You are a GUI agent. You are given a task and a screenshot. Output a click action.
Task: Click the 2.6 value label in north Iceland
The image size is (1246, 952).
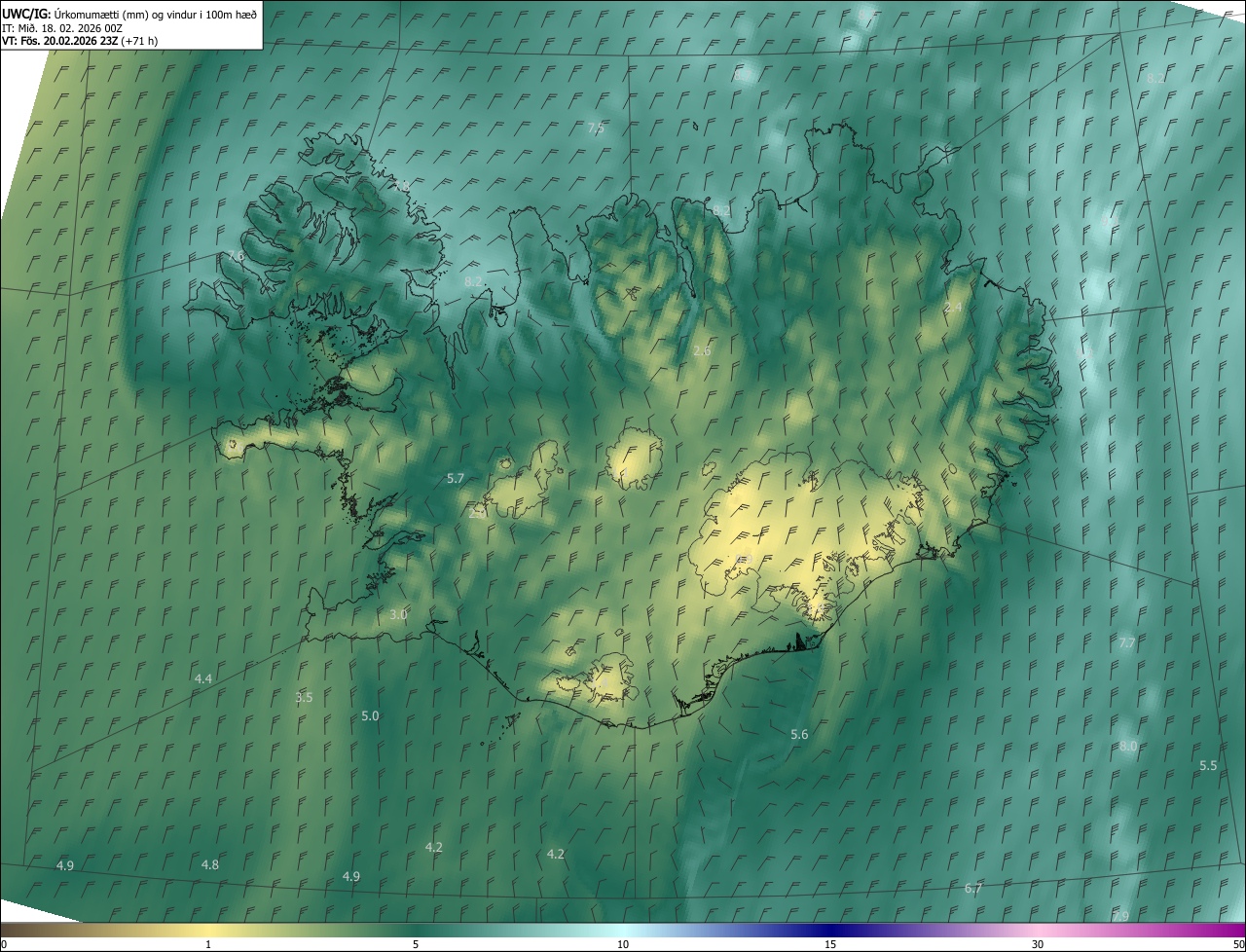coord(702,350)
